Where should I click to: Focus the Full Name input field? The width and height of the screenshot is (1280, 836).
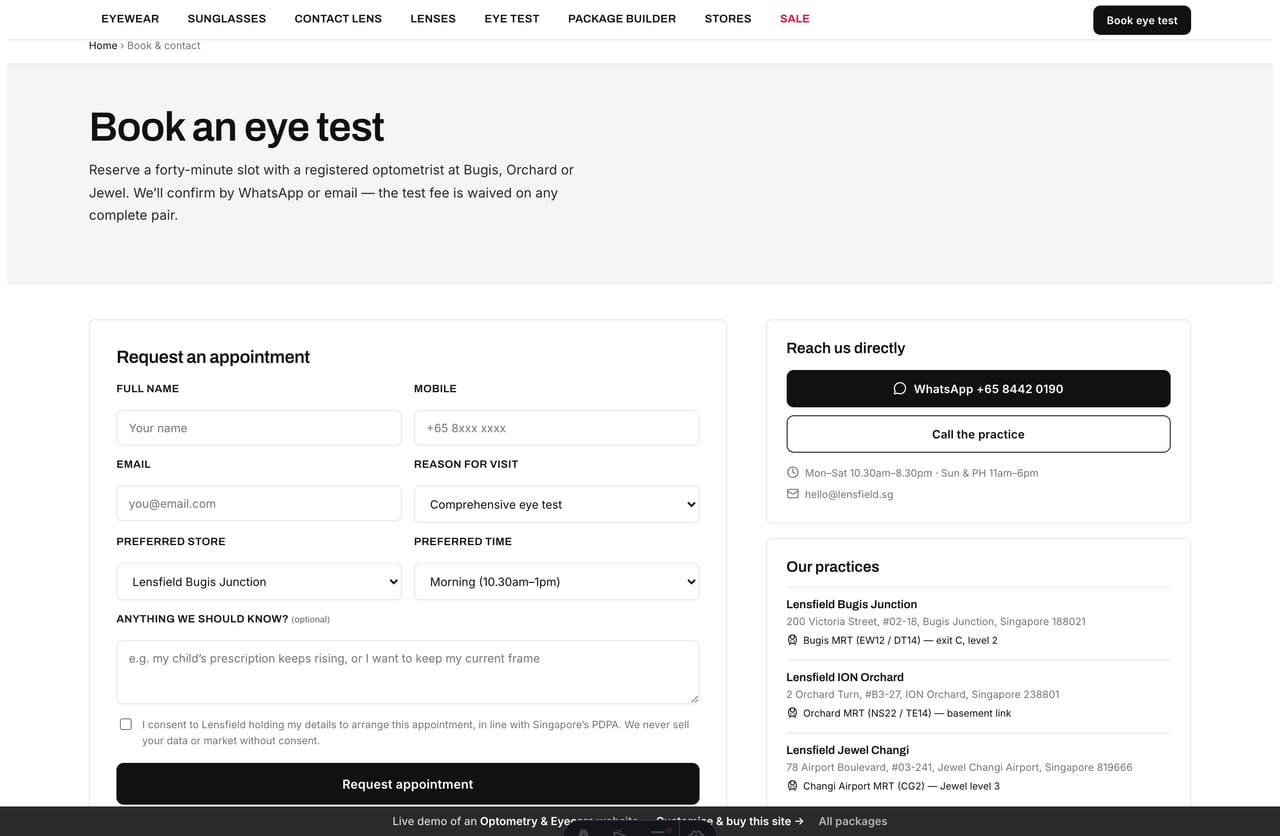259,428
